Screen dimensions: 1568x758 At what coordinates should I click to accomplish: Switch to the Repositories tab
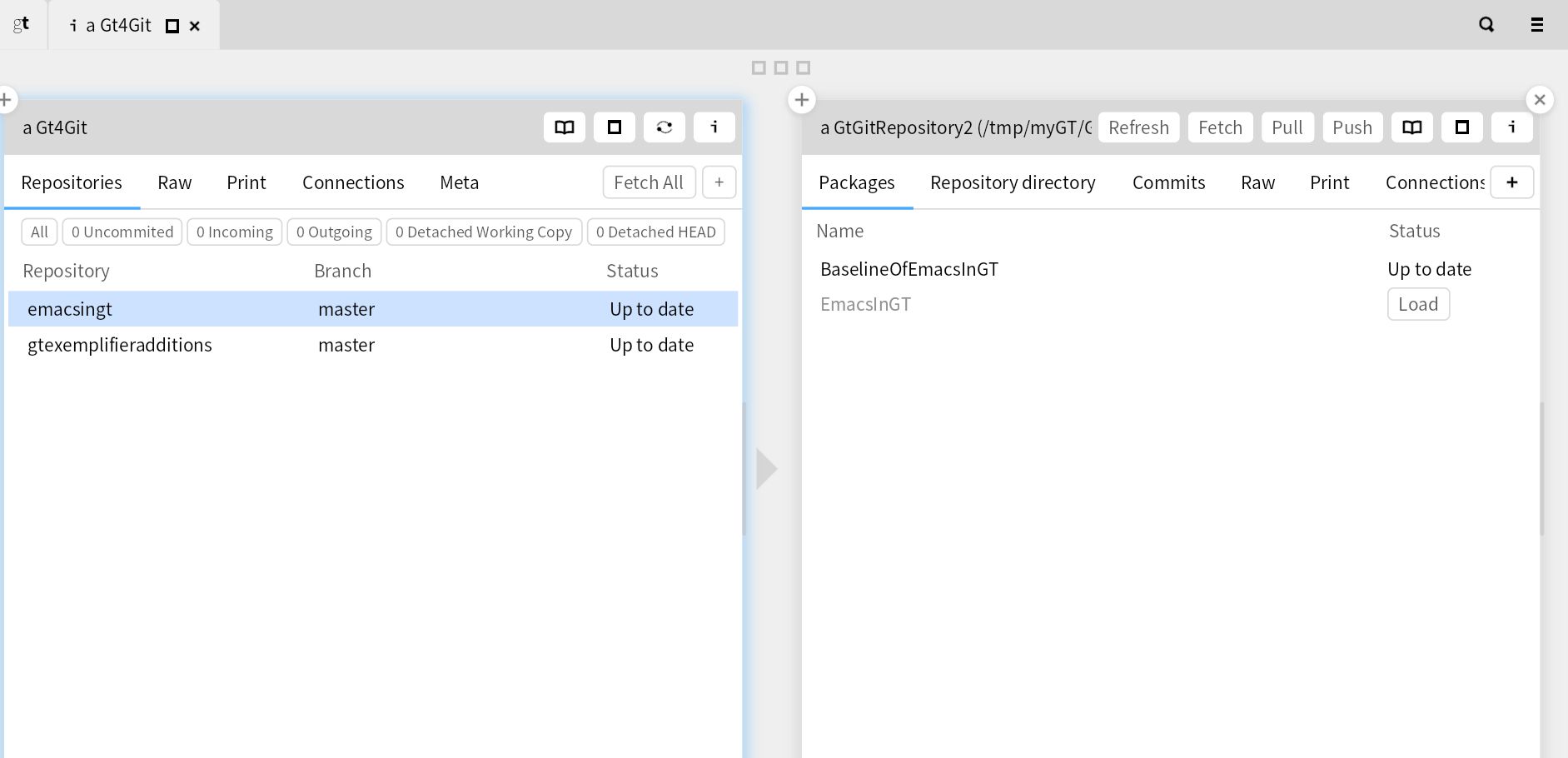(x=72, y=182)
